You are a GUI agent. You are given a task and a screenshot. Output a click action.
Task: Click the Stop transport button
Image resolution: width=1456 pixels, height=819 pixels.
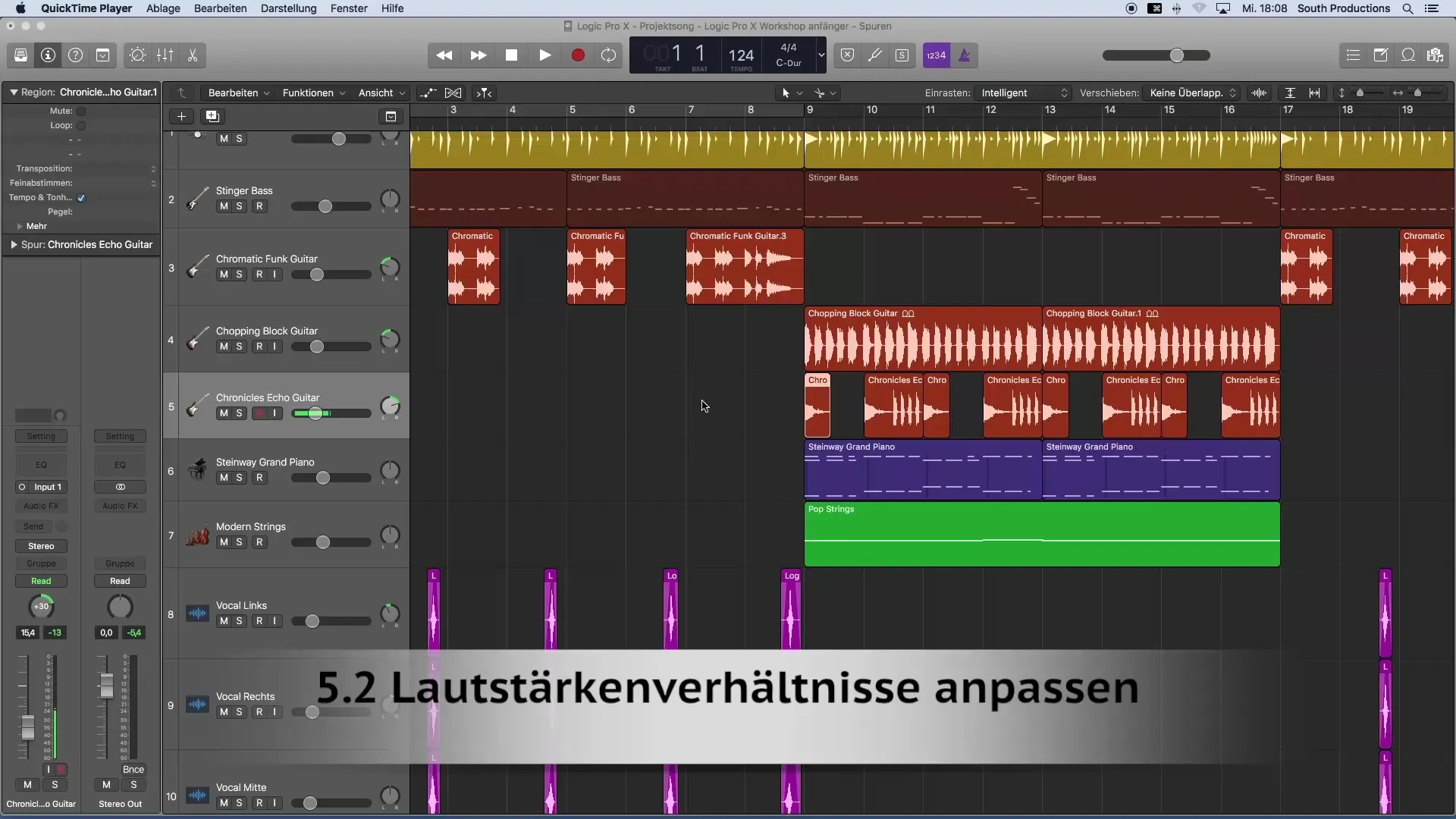pos(512,55)
